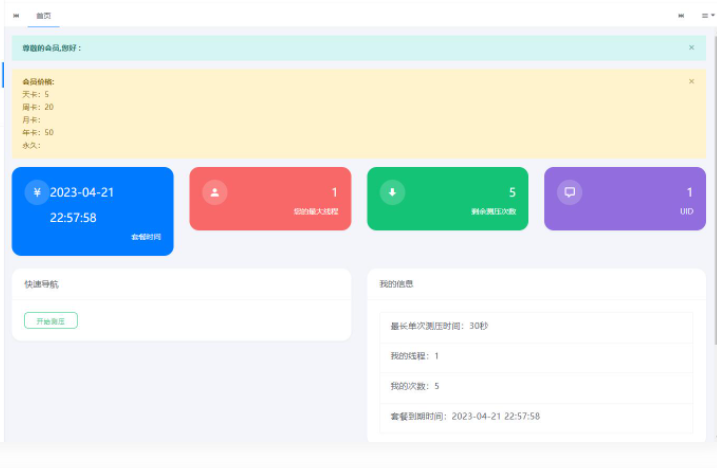Click the vertical scrollbar on the right
717x468 pixels.
pos(714,200)
